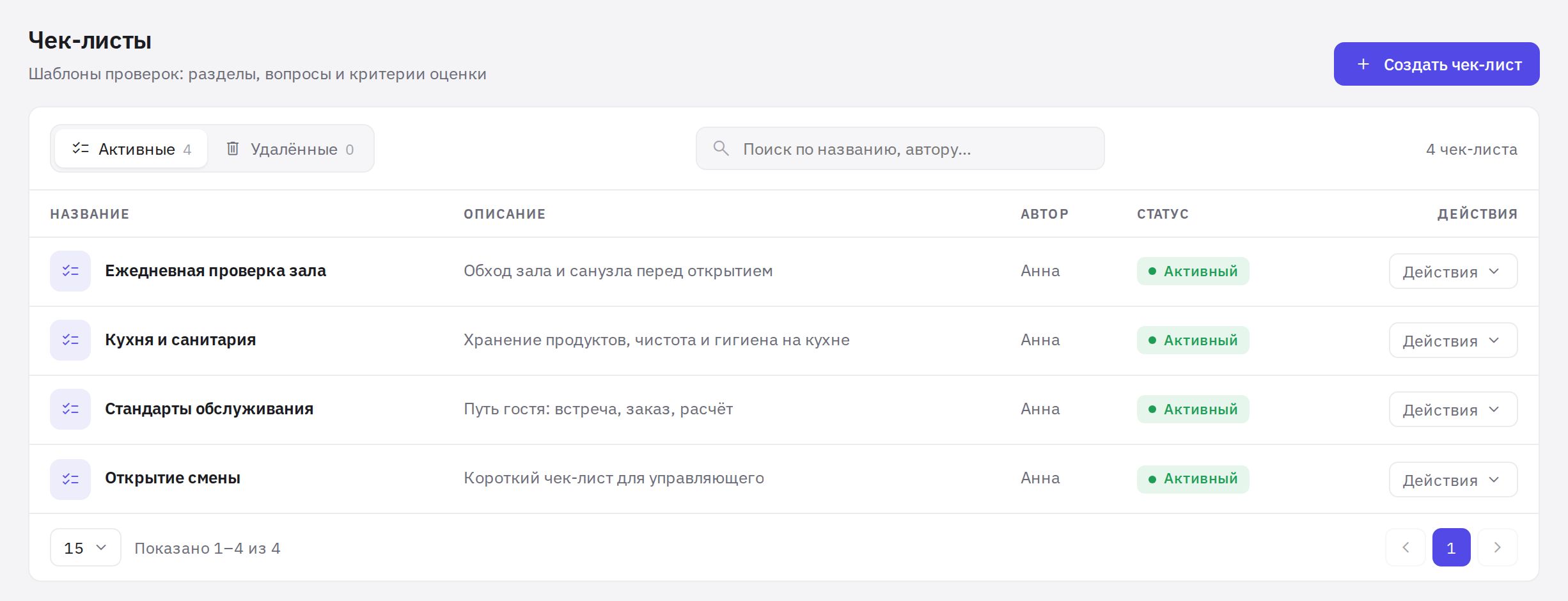Go to previous page arrow
This screenshot has height=601, width=1568.
[x=1406, y=547]
